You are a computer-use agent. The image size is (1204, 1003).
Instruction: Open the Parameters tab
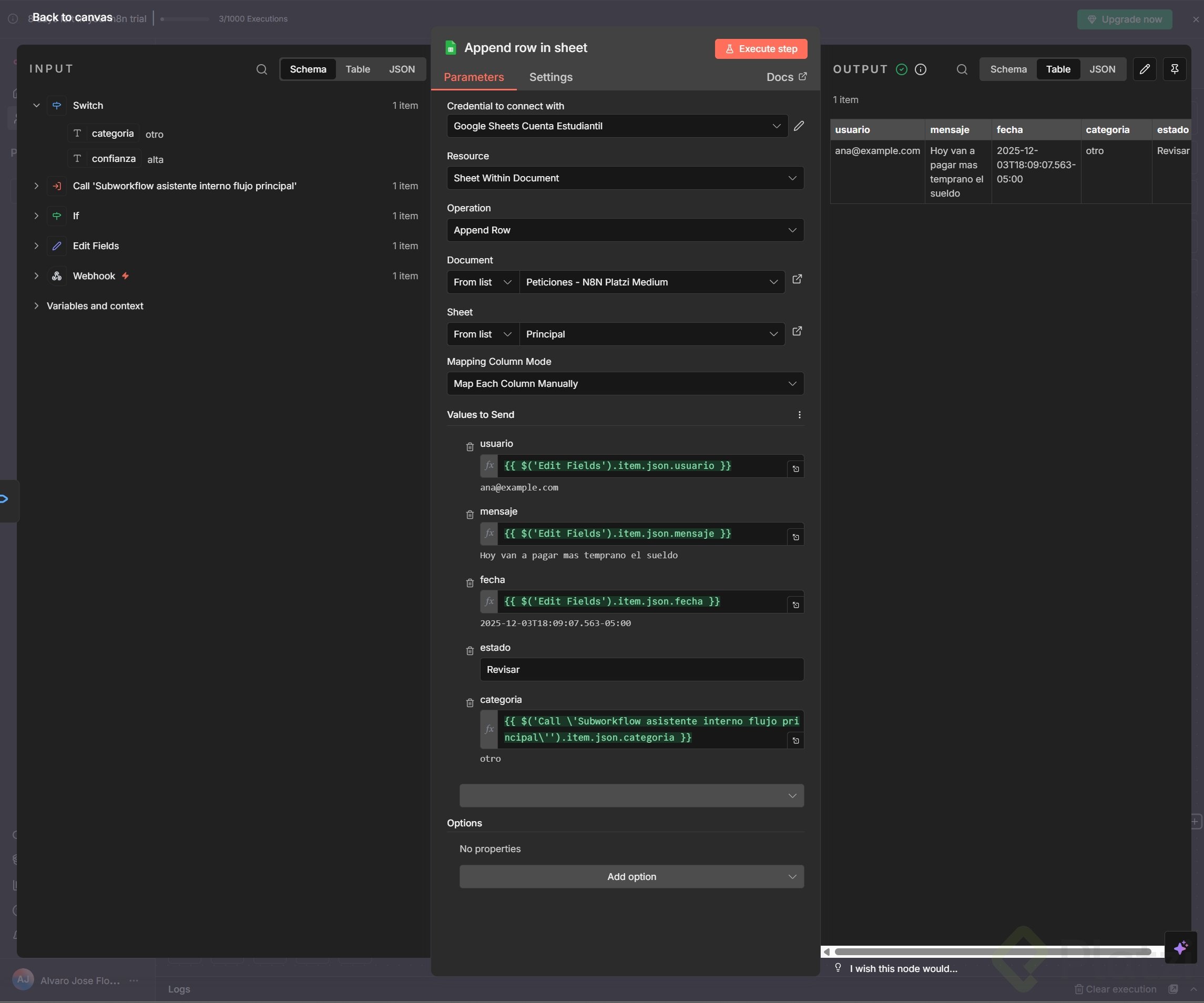point(474,77)
